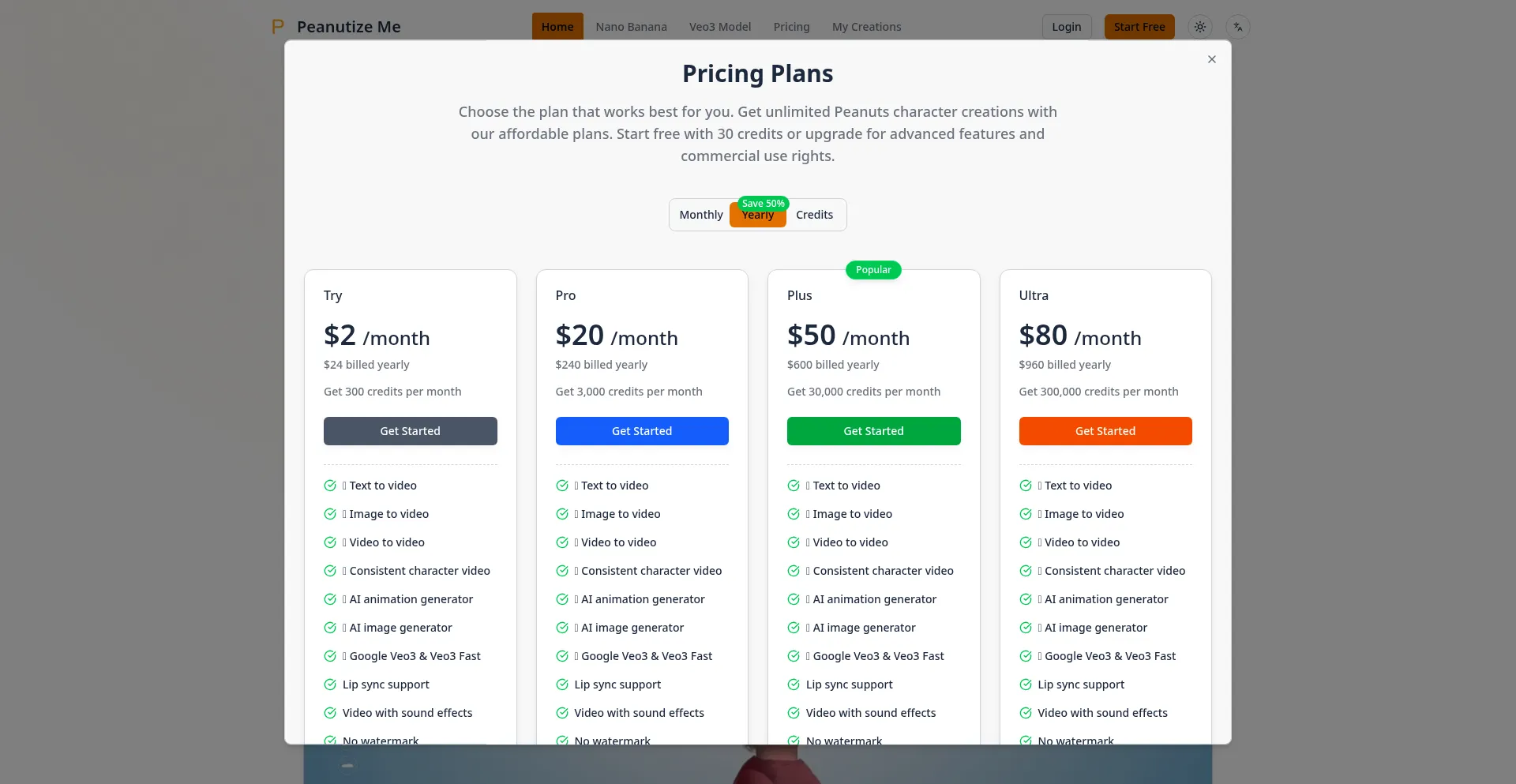Switch to Credits purchase option
Screen dimensions: 1516x784
pos(814,215)
